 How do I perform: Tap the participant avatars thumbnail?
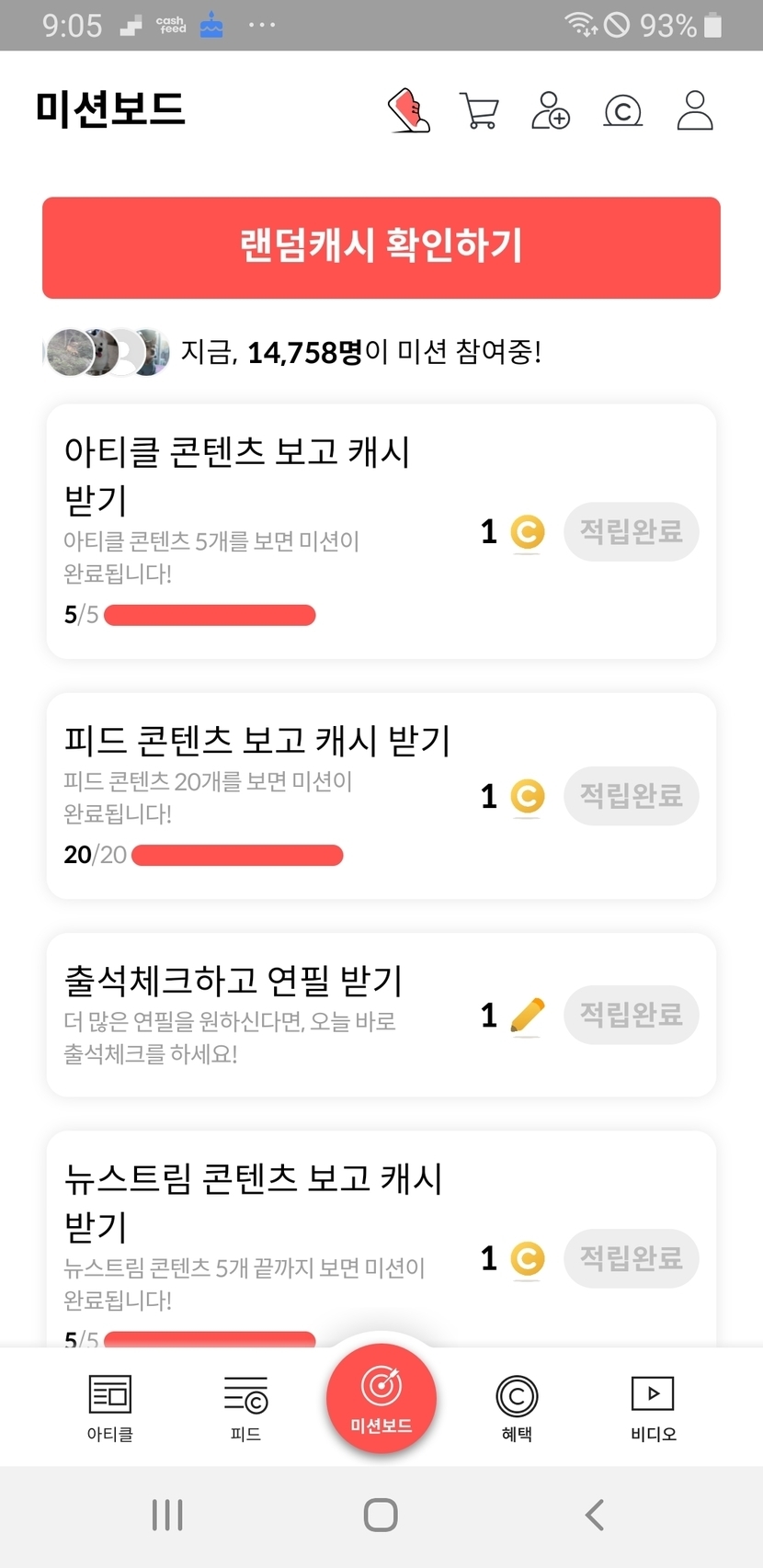108,352
